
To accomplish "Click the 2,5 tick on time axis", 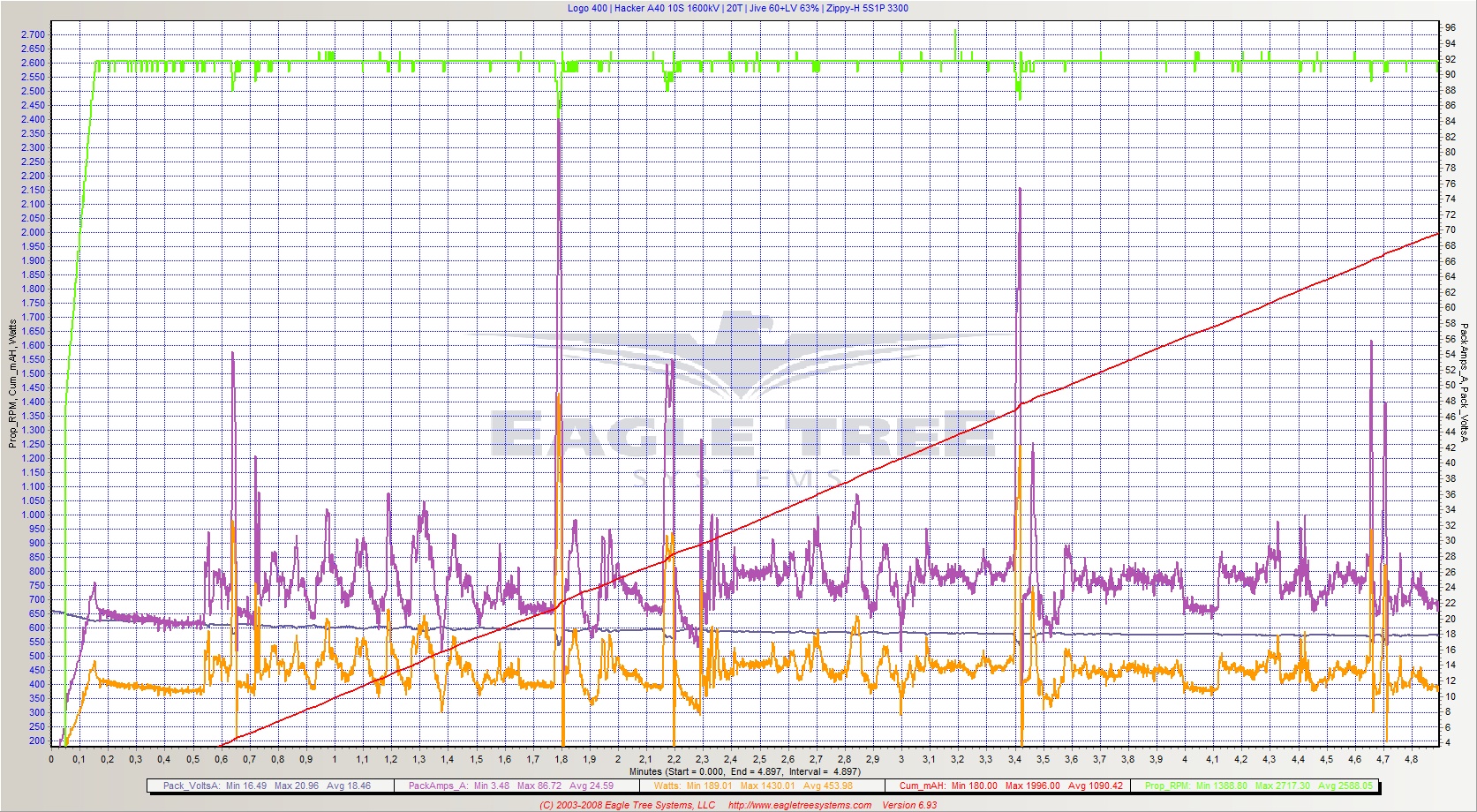I will coord(759,759).
